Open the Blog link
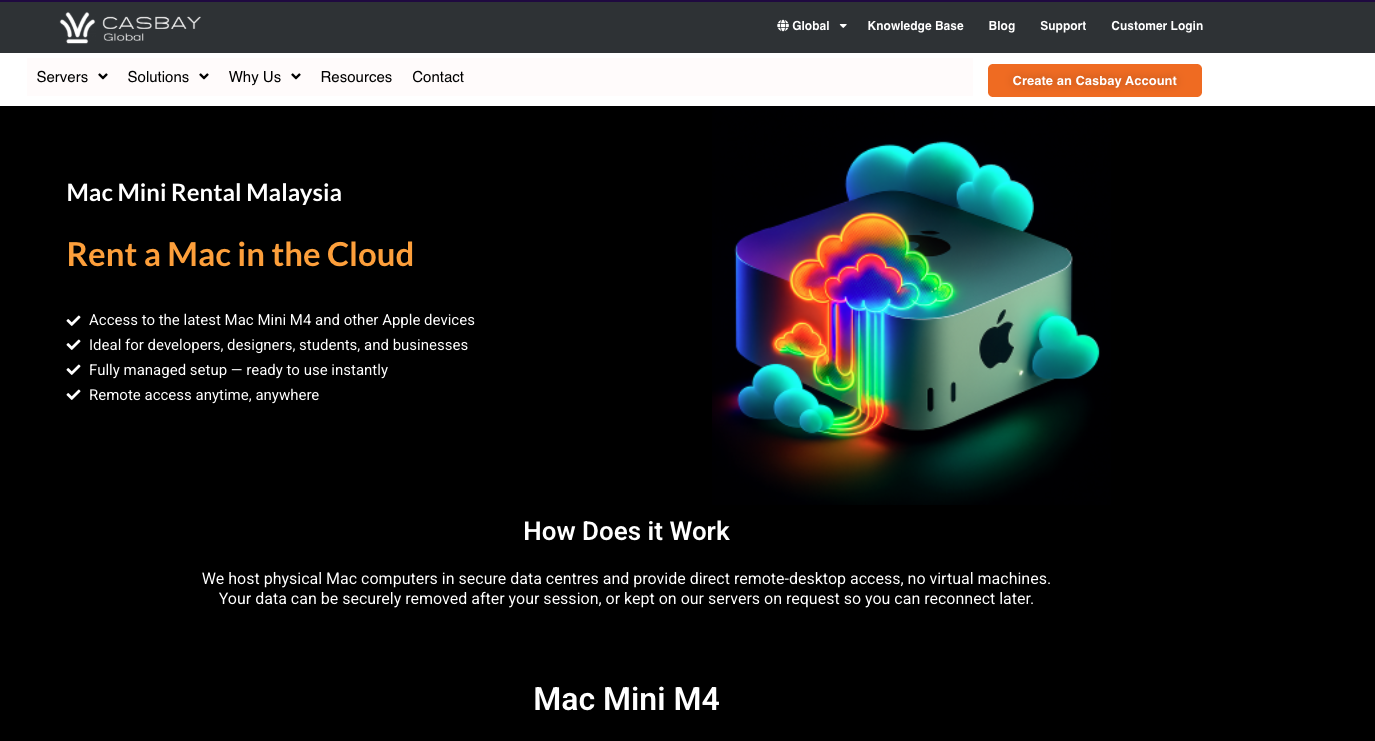1375x741 pixels. [1002, 26]
